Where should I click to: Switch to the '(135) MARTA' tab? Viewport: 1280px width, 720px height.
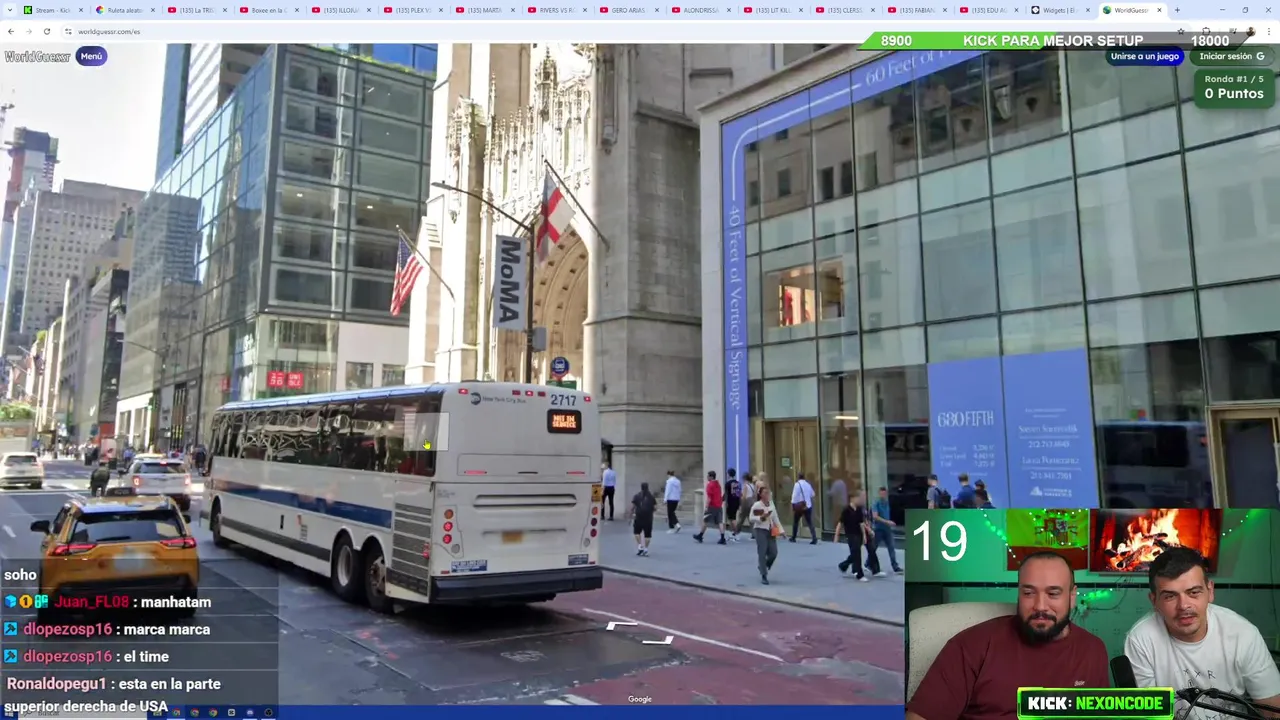[x=484, y=10]
